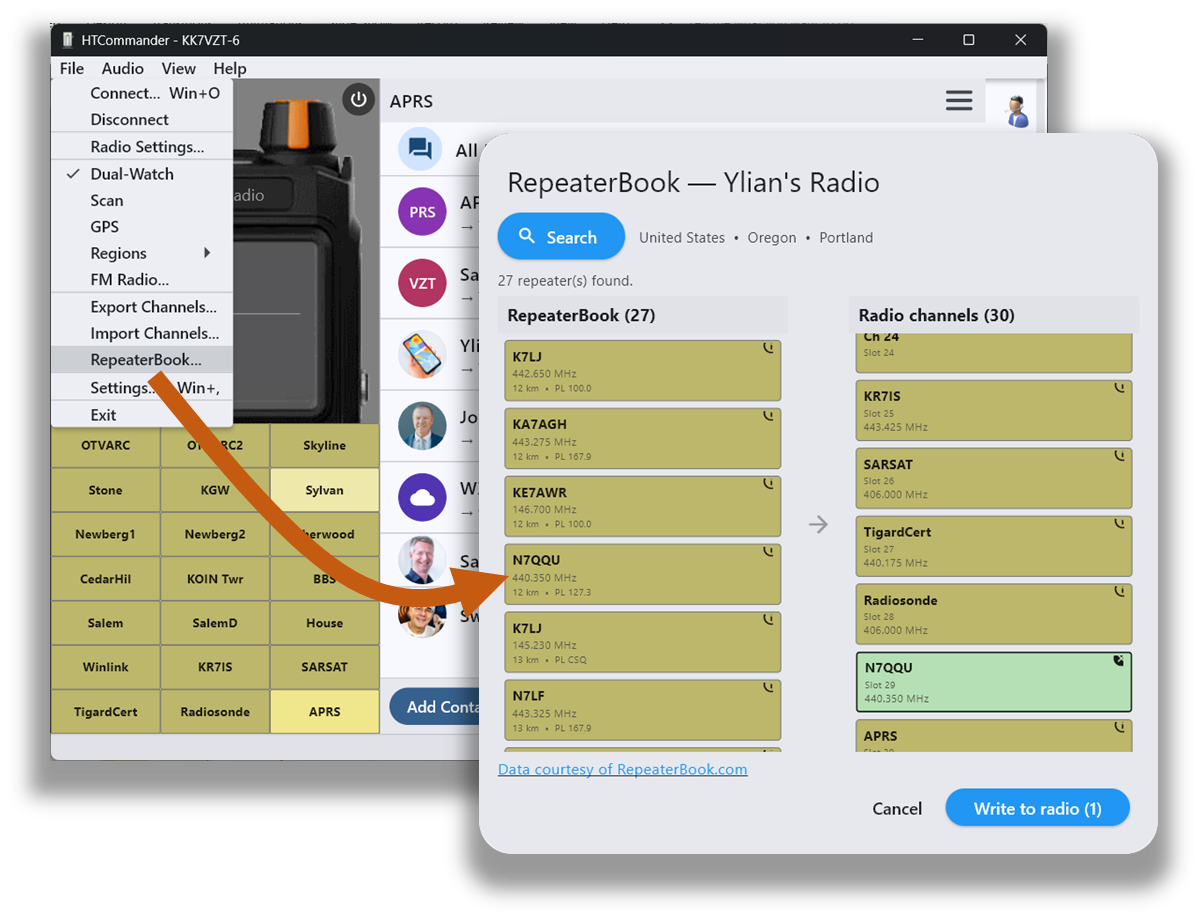
Task: Select the CedarHil channel button
Action: (x=105, y=579)
